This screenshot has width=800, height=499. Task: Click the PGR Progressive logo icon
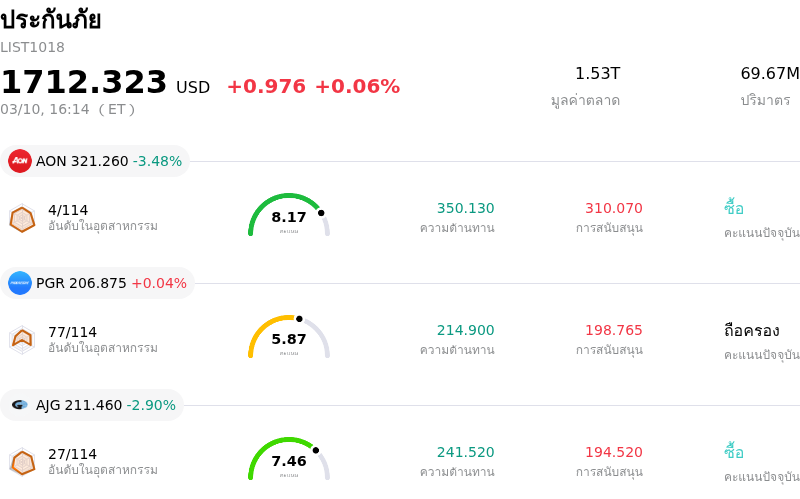(20, 283)
